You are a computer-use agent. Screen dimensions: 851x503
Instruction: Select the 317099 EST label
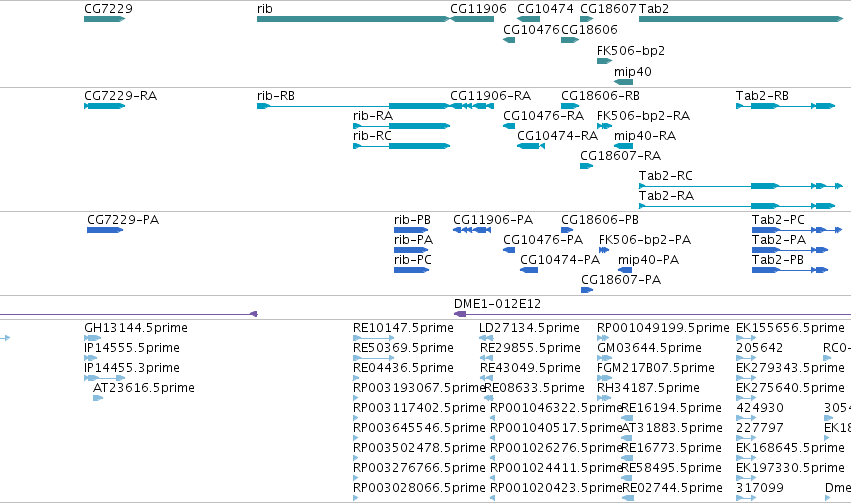[760, 488]
